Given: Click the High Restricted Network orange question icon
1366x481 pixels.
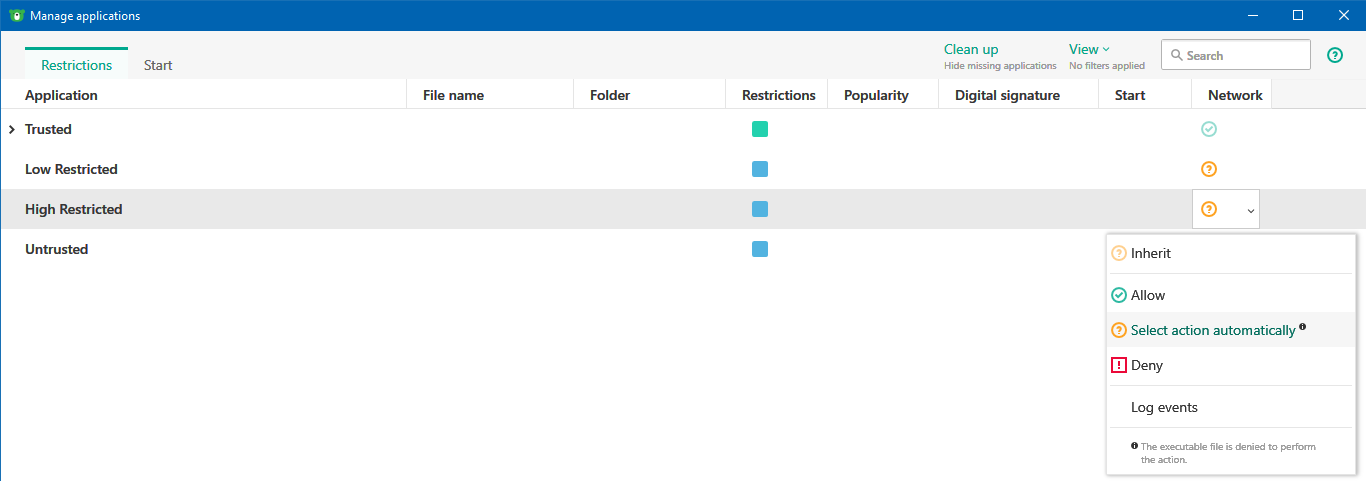Looking at the screenshot, I should tap(1209, 209).
